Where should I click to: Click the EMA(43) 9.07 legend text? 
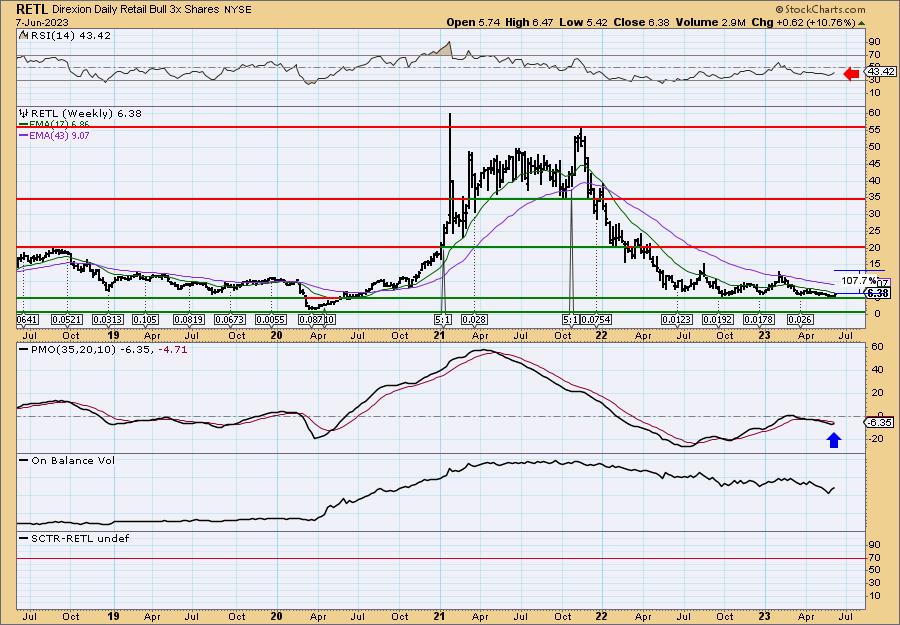coord(60,135)
